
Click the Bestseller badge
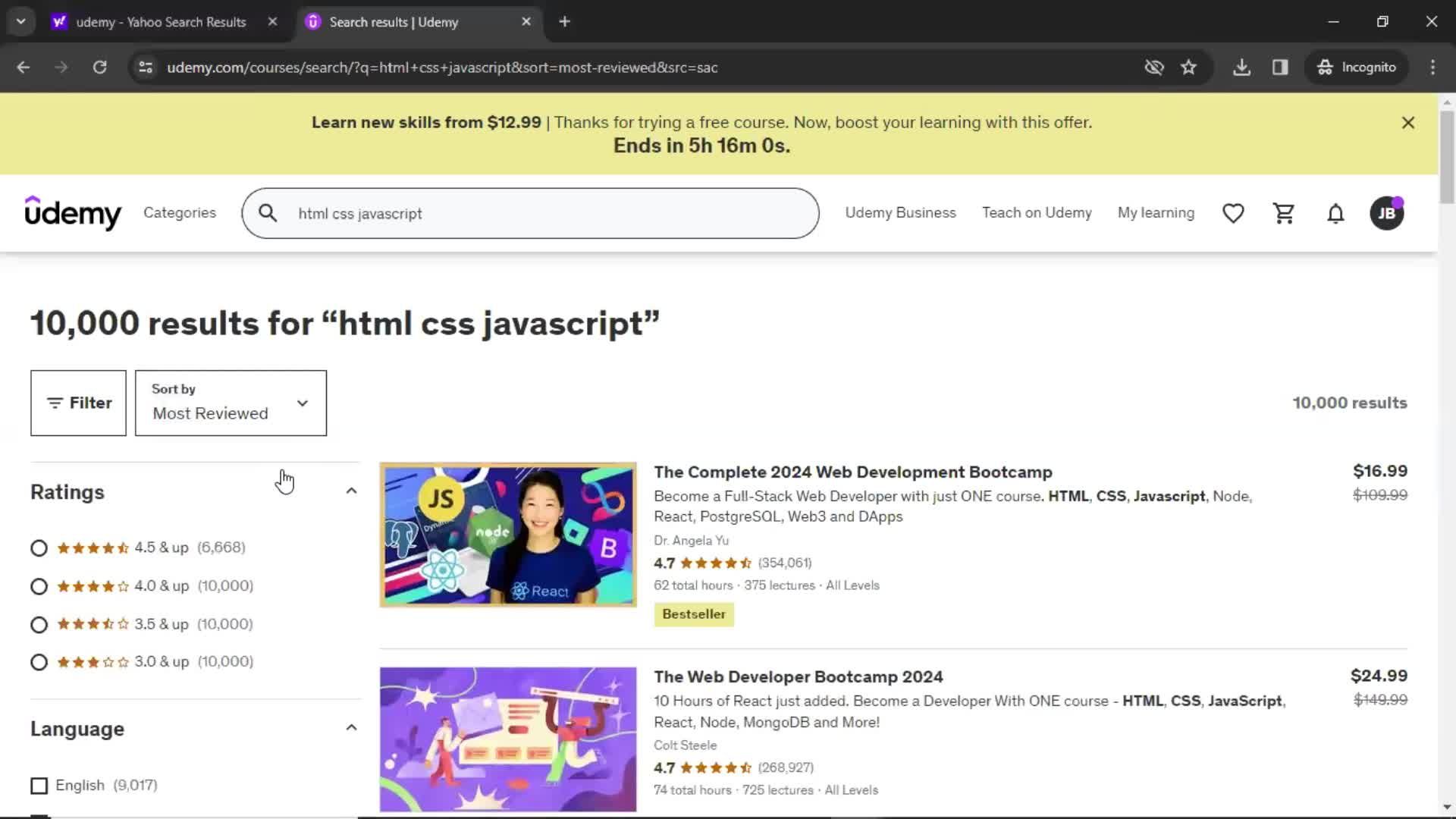coord(694,614)
